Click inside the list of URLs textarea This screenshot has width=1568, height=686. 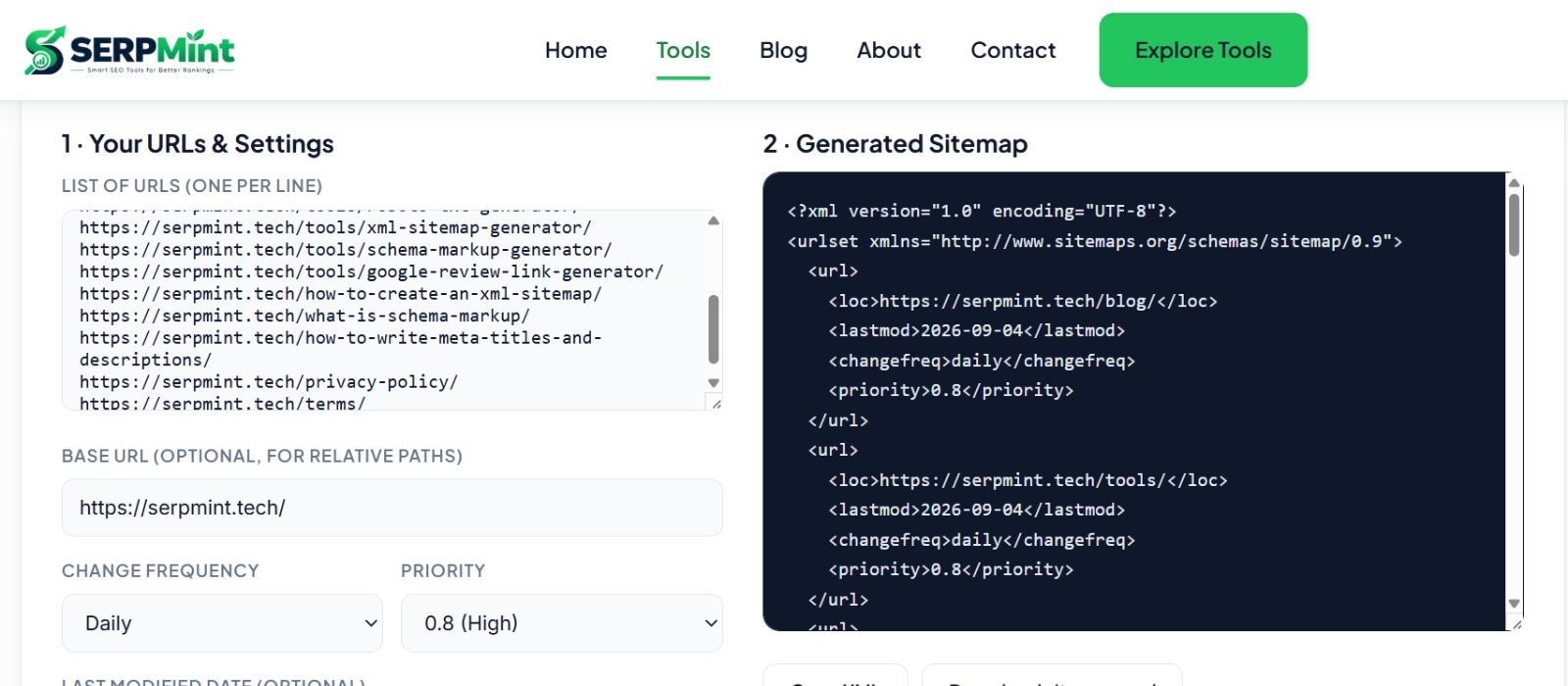pos(392,310)
